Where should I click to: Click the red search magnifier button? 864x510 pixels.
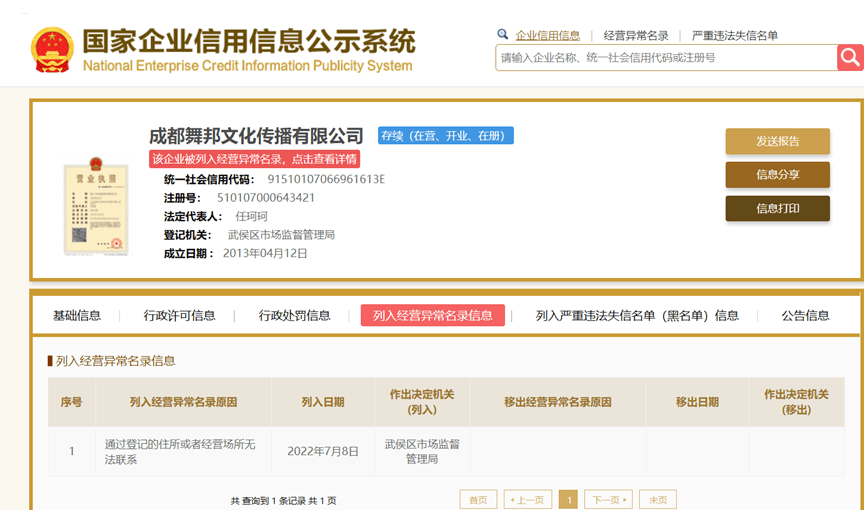tap(850, 57)
